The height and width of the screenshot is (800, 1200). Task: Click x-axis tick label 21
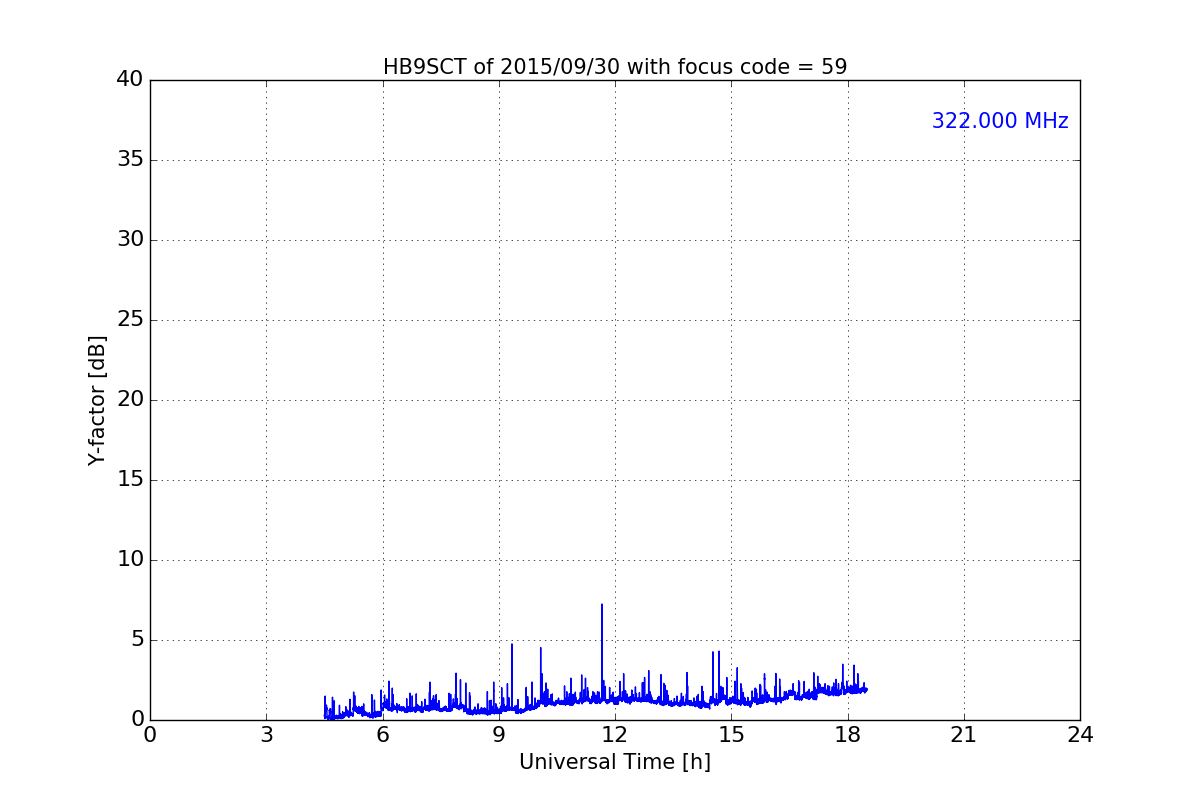tap(964, 735)
